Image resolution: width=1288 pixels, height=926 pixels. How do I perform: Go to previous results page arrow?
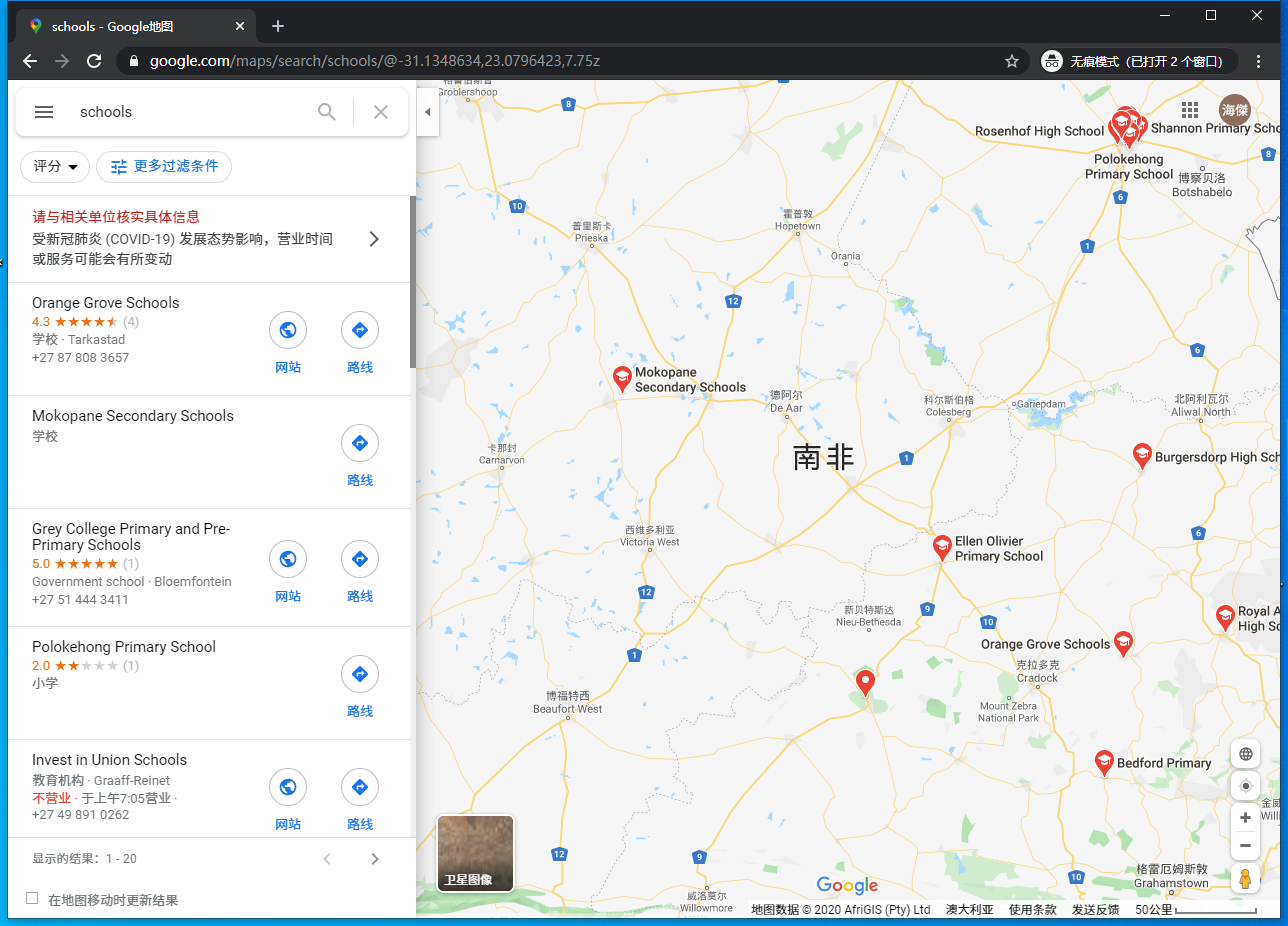pyautogui.click(x=326, y=859)
